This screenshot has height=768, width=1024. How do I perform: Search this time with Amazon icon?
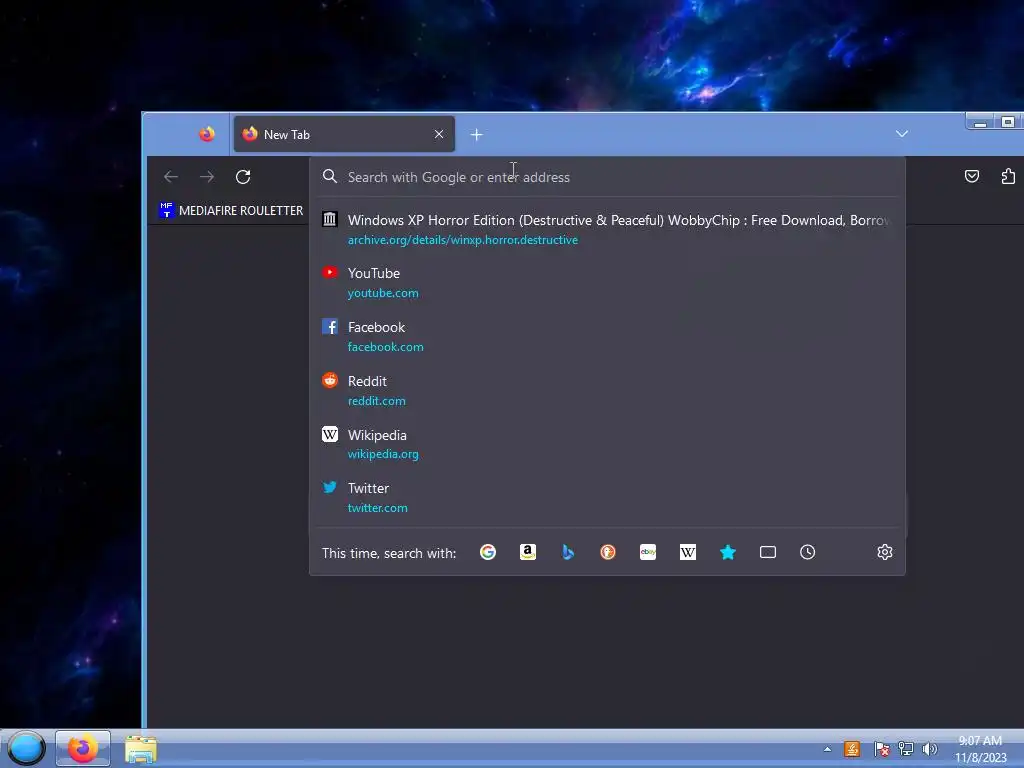click(x=528, y=552)
